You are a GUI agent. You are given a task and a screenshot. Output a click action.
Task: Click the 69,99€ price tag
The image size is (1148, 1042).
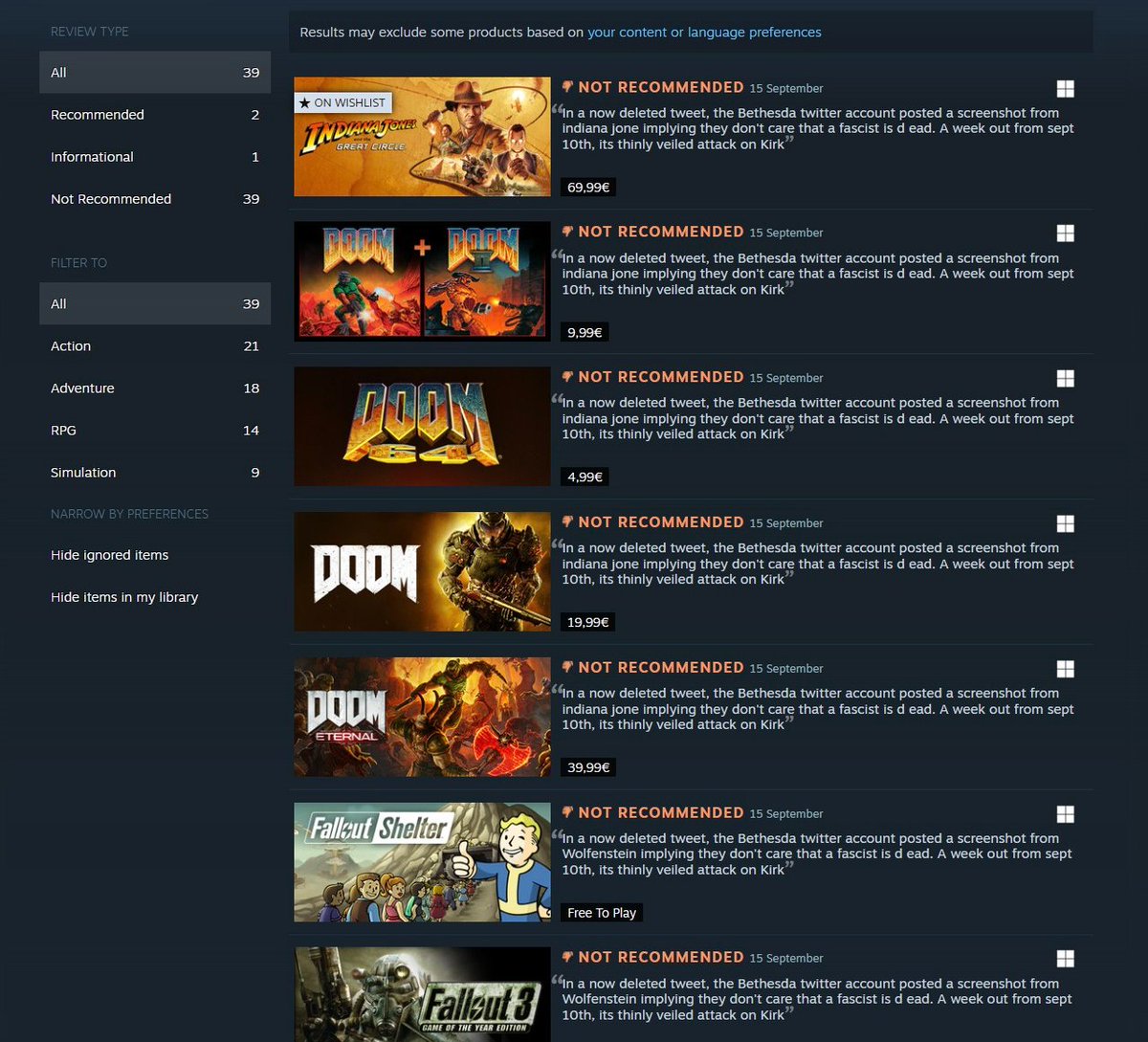[588, 188]
